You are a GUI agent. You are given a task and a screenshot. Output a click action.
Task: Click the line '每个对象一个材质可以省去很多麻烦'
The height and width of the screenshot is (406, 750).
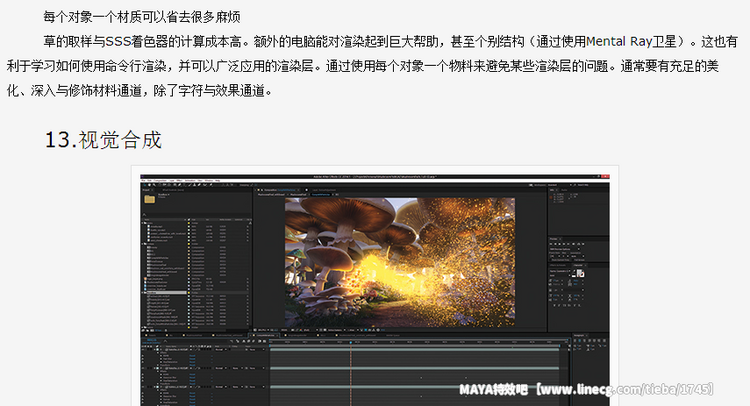(142, 17)
